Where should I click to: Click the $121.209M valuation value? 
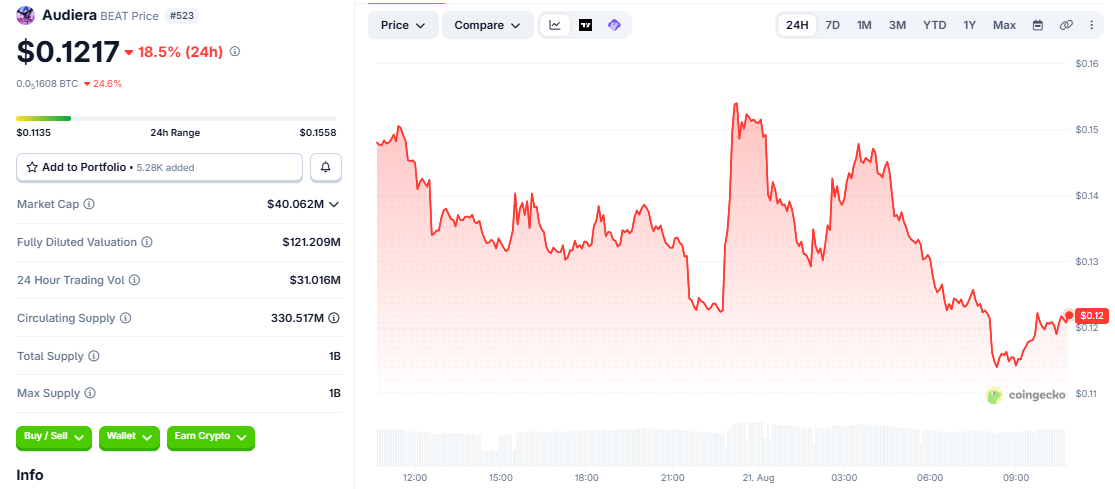click(x=311, y=242)
